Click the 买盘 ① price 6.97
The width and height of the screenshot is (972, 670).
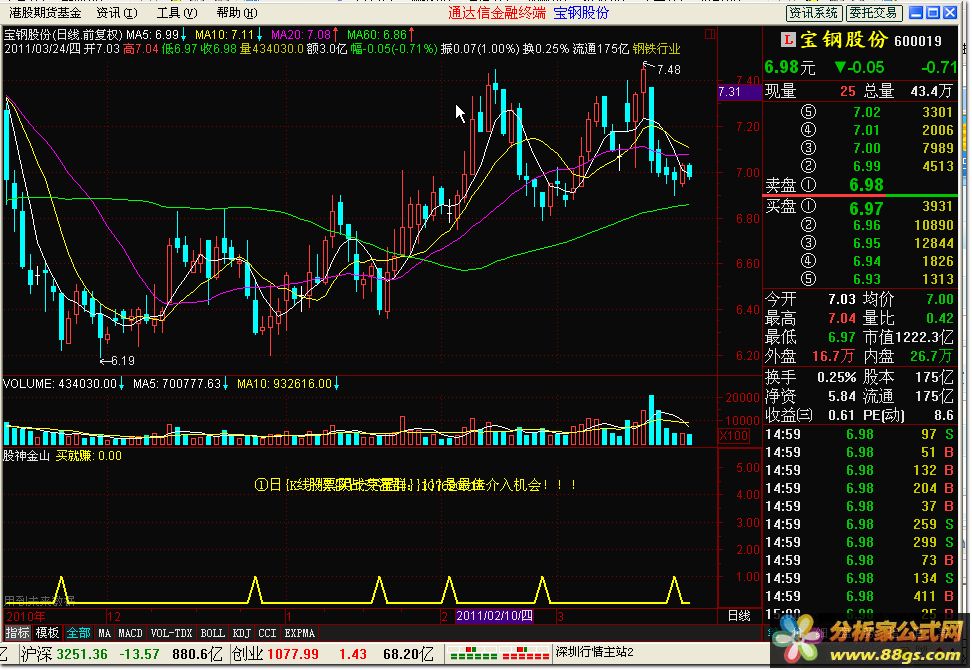(x=866, y=208)
